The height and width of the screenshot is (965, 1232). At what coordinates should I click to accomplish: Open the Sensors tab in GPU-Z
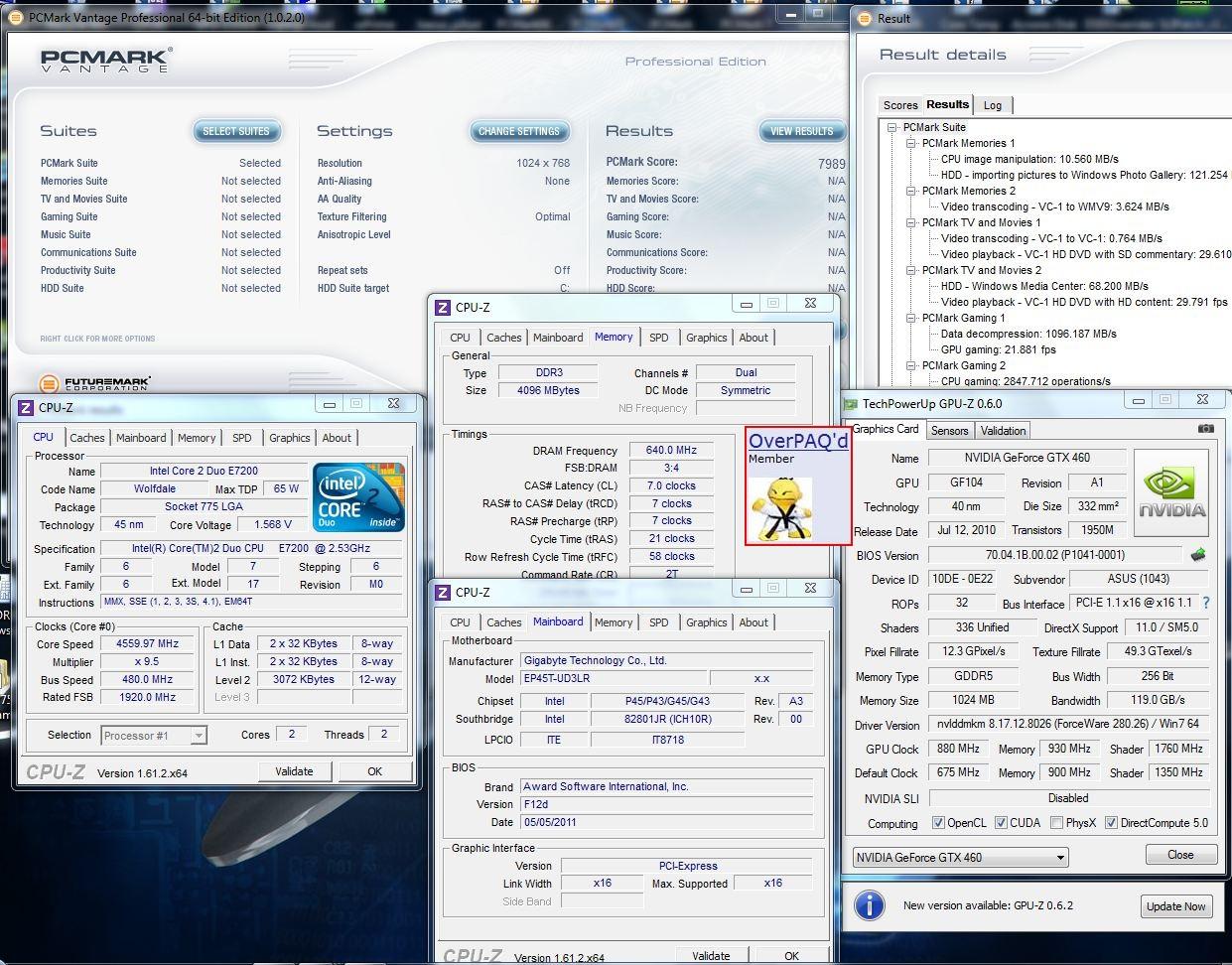pyautogui.click(x=949, y=431)
